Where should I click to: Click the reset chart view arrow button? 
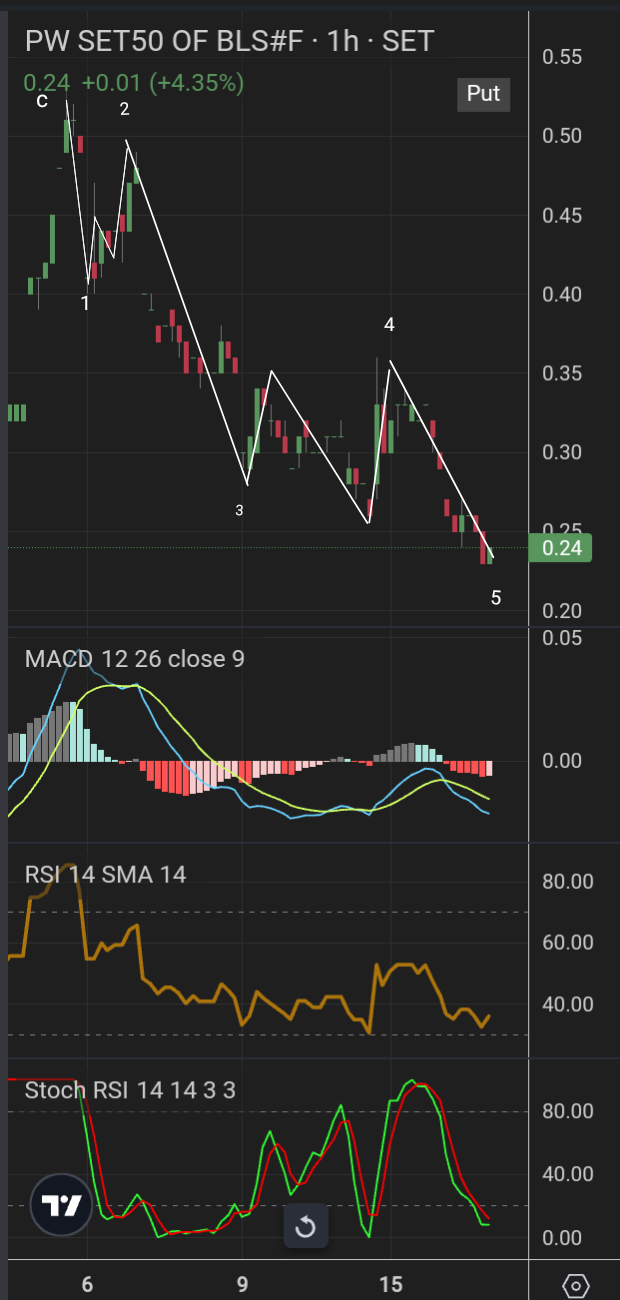point(305,1227)
